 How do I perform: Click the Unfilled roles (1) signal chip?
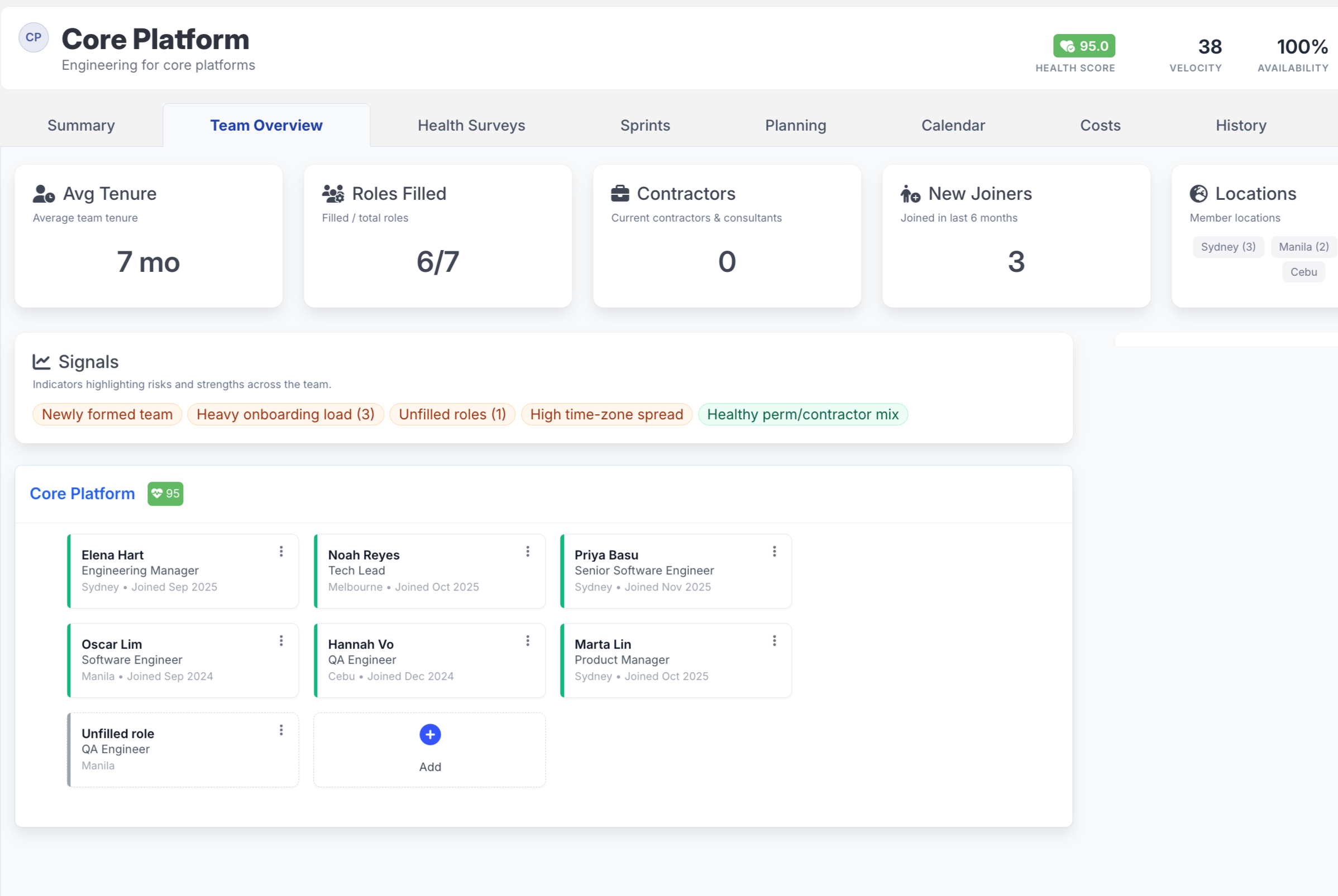point(452,414)
